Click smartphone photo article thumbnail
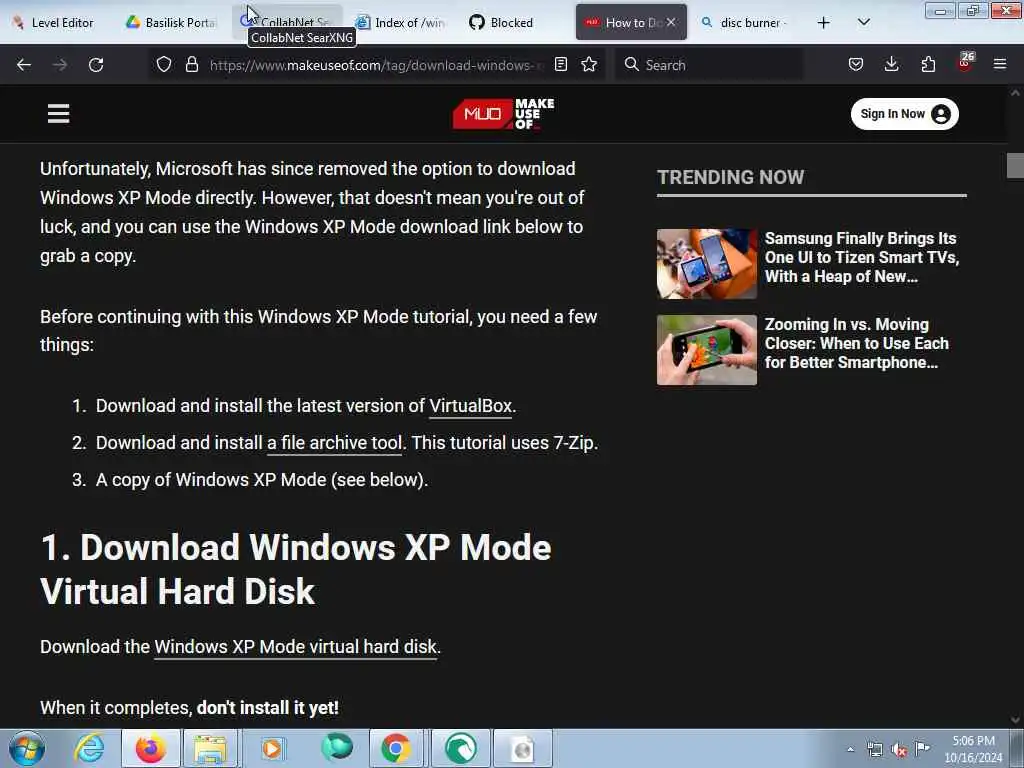The height and width of the screenshot is (768, 1024). click(x=707, y=350)
